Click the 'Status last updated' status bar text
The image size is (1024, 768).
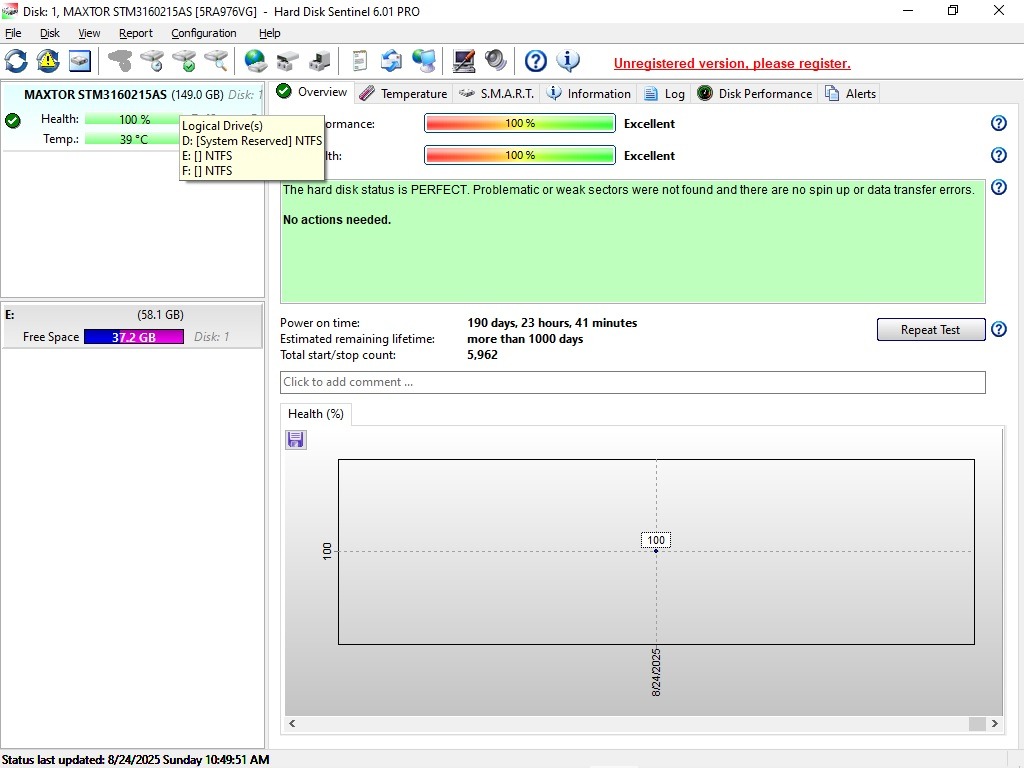pyautogui.click(x=136, y=760)
